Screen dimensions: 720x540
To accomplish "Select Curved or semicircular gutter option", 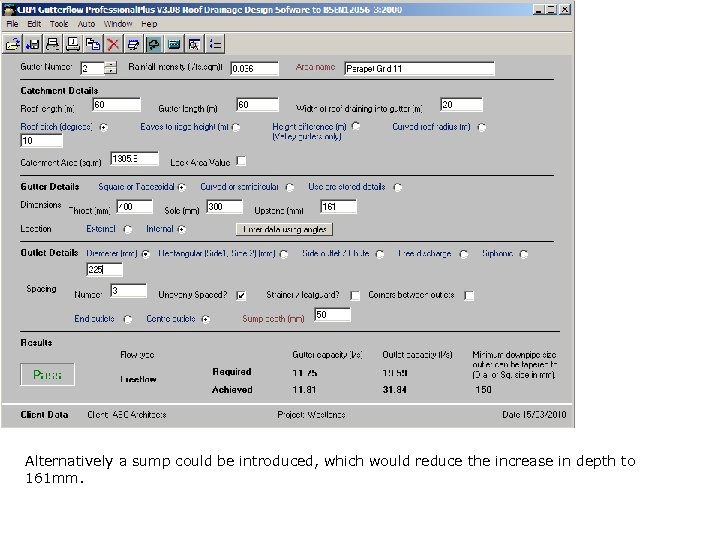I will (x=290, y=187).
